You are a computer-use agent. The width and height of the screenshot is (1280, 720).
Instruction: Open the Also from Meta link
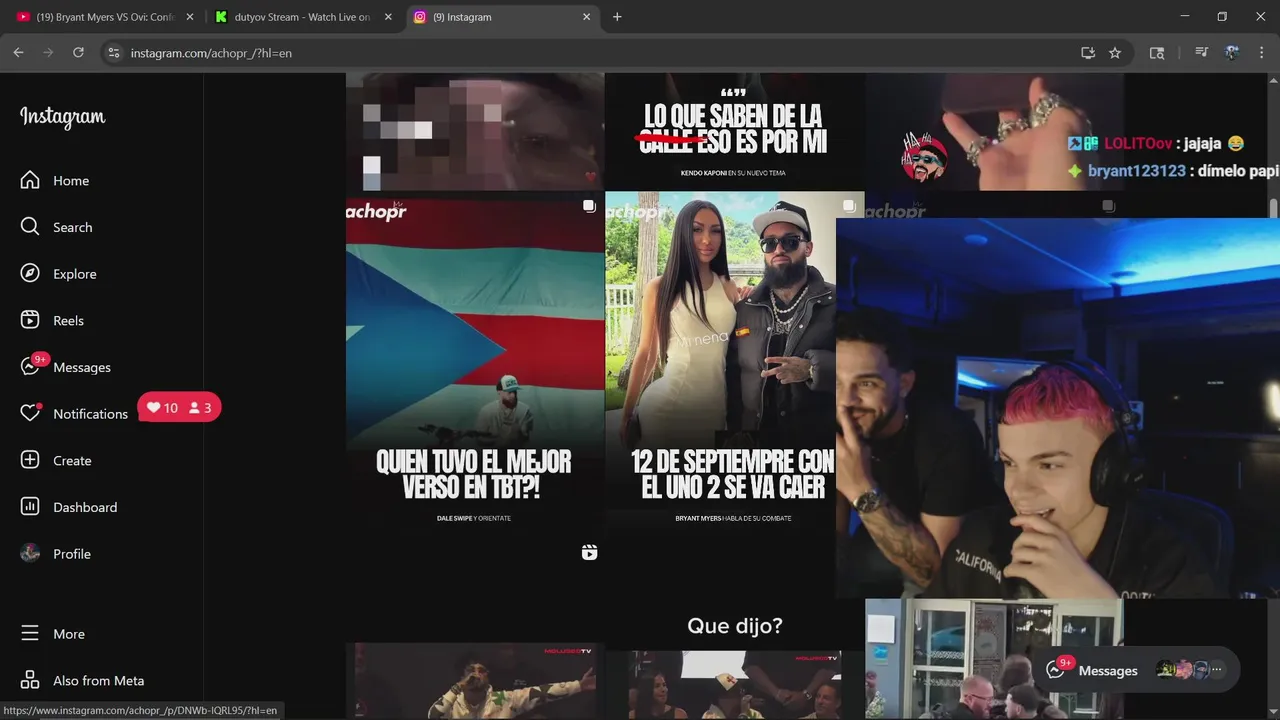[99, 681]
